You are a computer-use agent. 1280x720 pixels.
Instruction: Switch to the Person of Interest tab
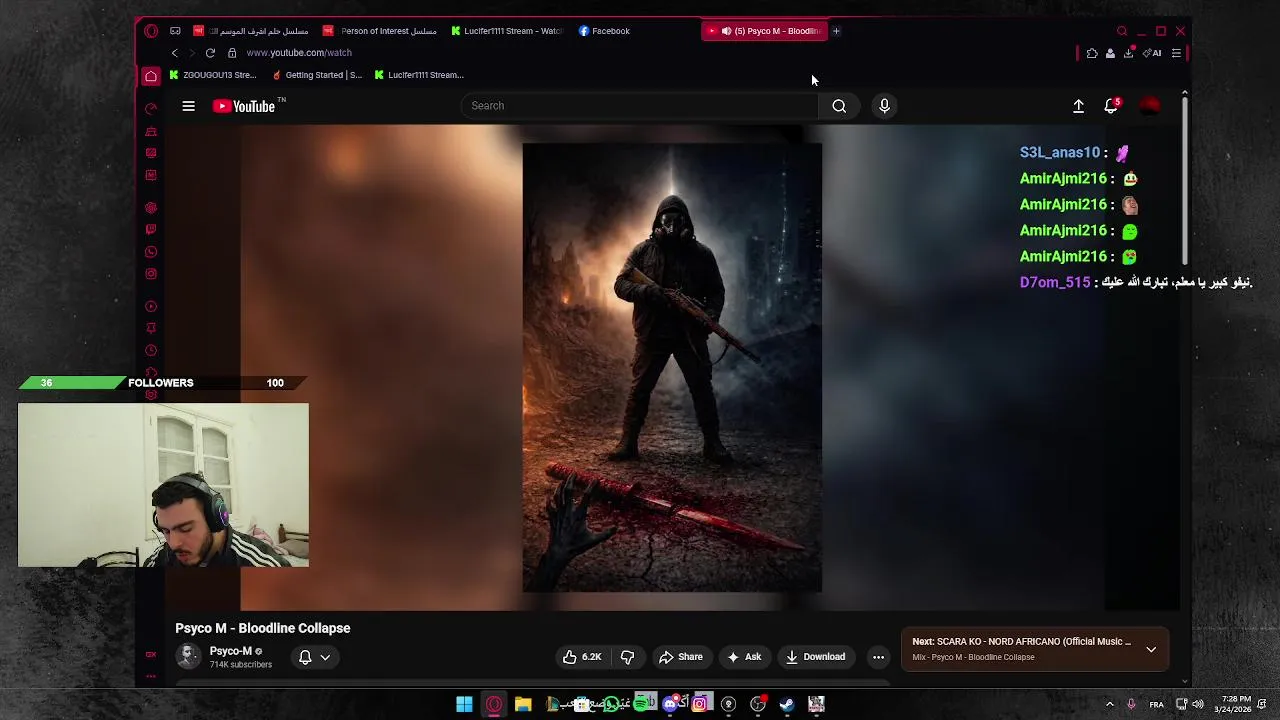[380, 31]
